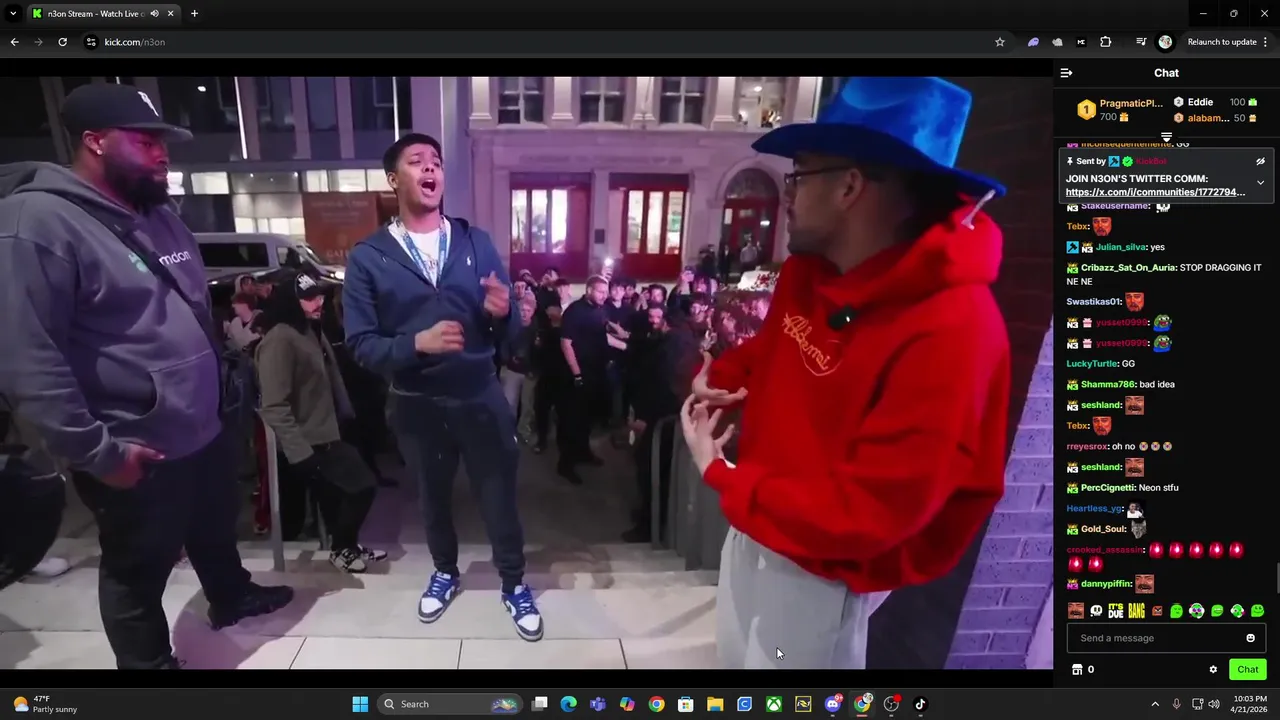Send message with green Chat button
The height and width of the screenshot is (720, 1280).
pos(1248,669)
